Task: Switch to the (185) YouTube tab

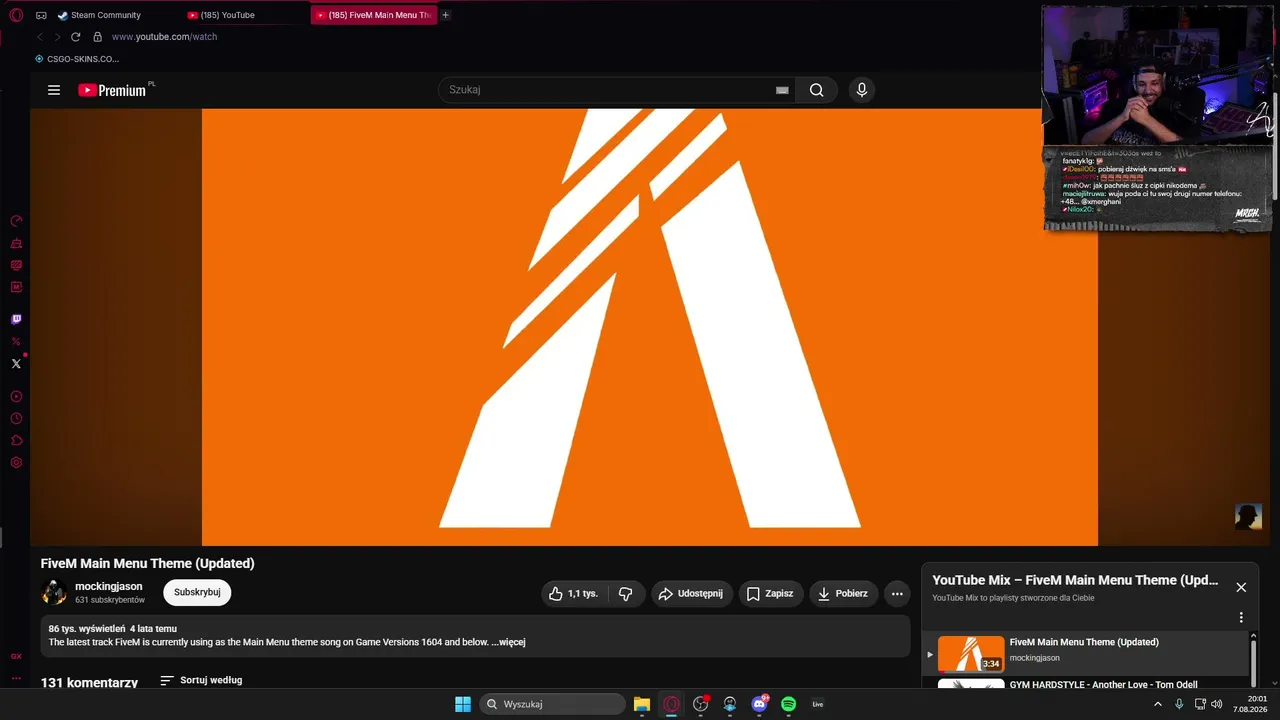Action: point(228,15)
